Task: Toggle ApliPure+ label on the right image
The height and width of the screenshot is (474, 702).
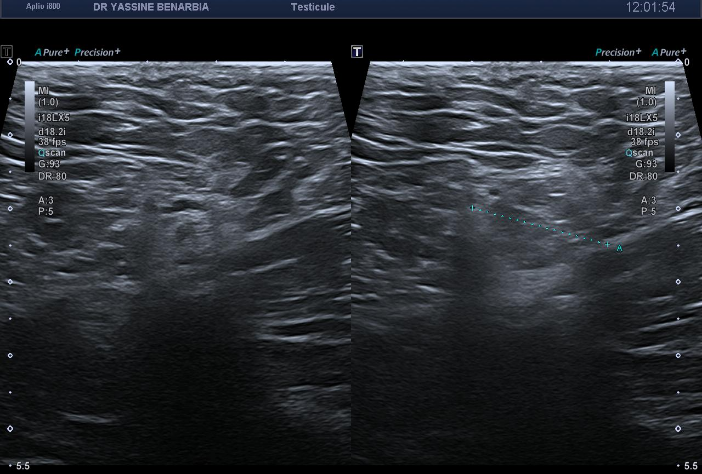Action: pos(669,51)
